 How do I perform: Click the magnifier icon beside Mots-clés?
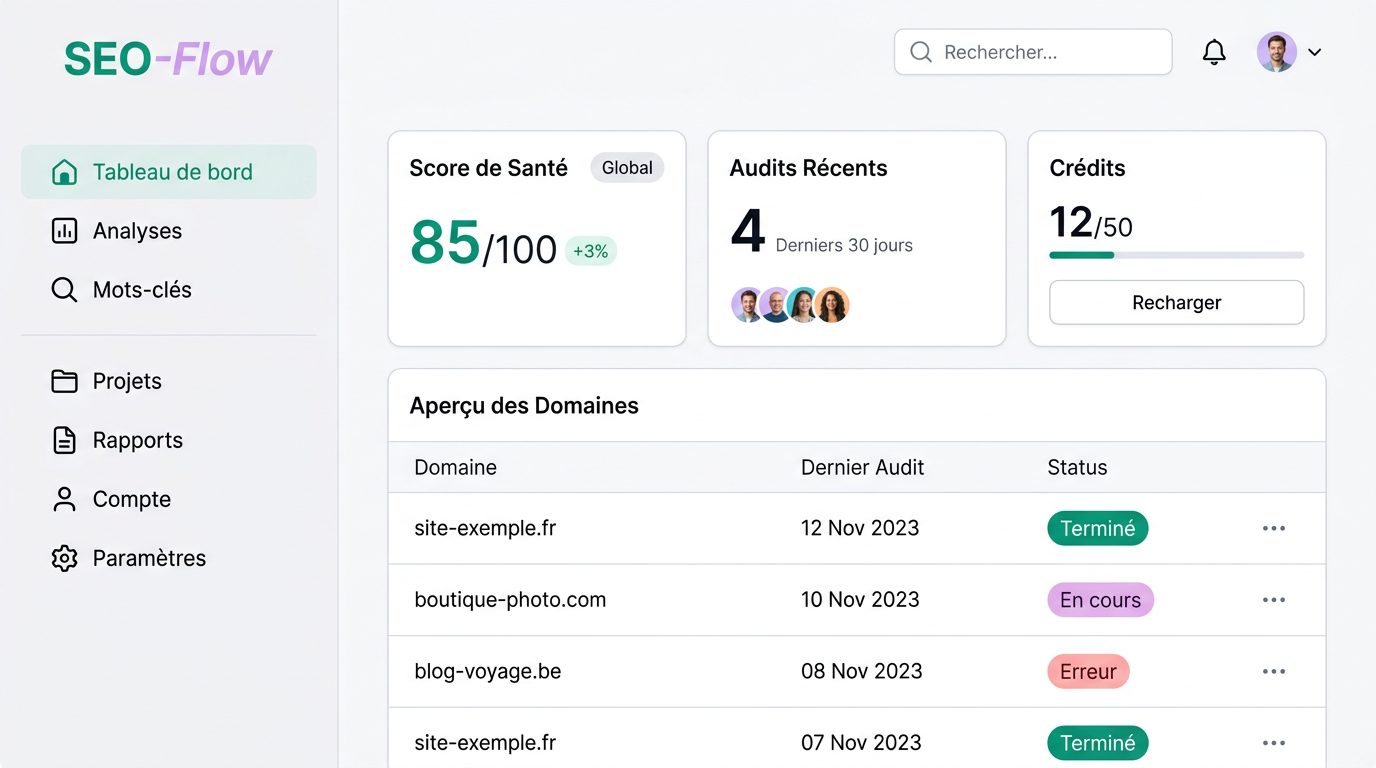(x=64, y=290)
